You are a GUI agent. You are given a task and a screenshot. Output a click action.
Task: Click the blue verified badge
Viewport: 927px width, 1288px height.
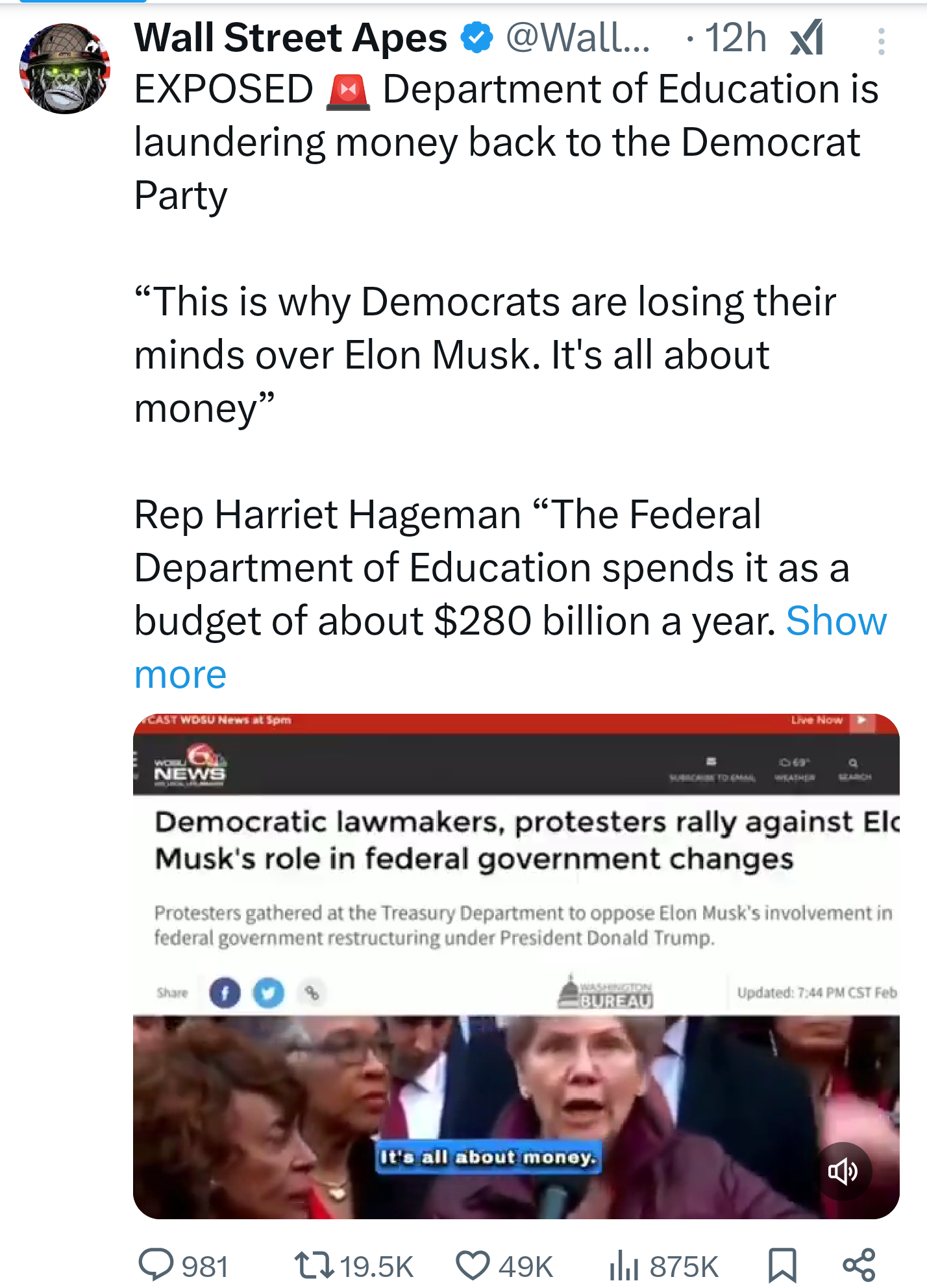click(477, 38)
